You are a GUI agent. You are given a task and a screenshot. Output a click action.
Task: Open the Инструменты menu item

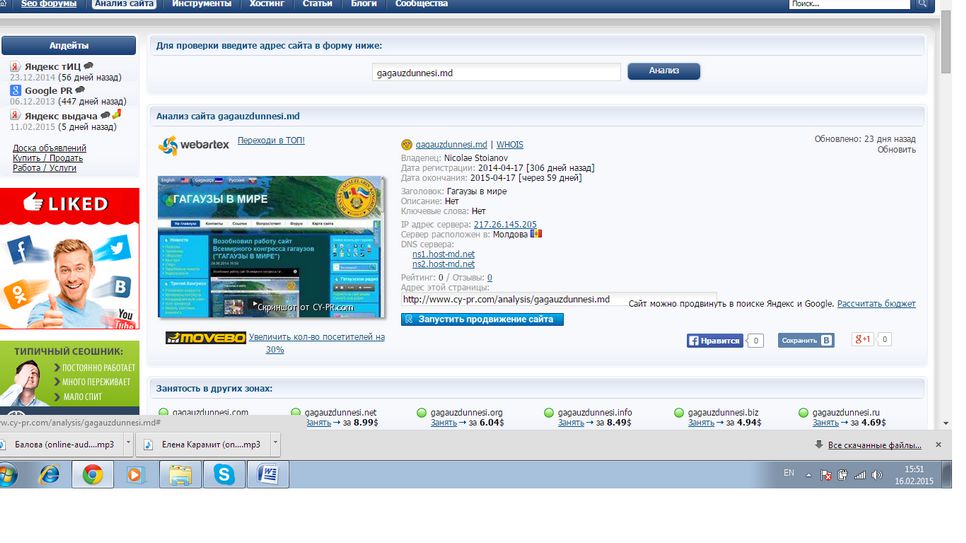(201, 4)
